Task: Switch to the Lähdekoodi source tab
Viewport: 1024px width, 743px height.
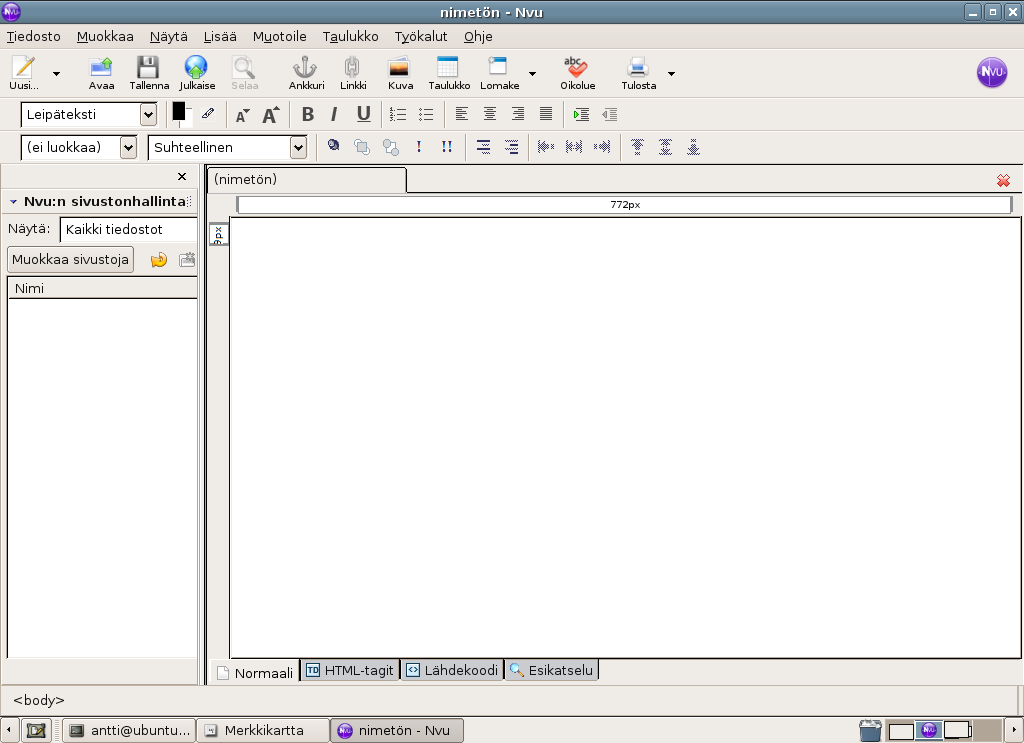Action: click(451, 670)
